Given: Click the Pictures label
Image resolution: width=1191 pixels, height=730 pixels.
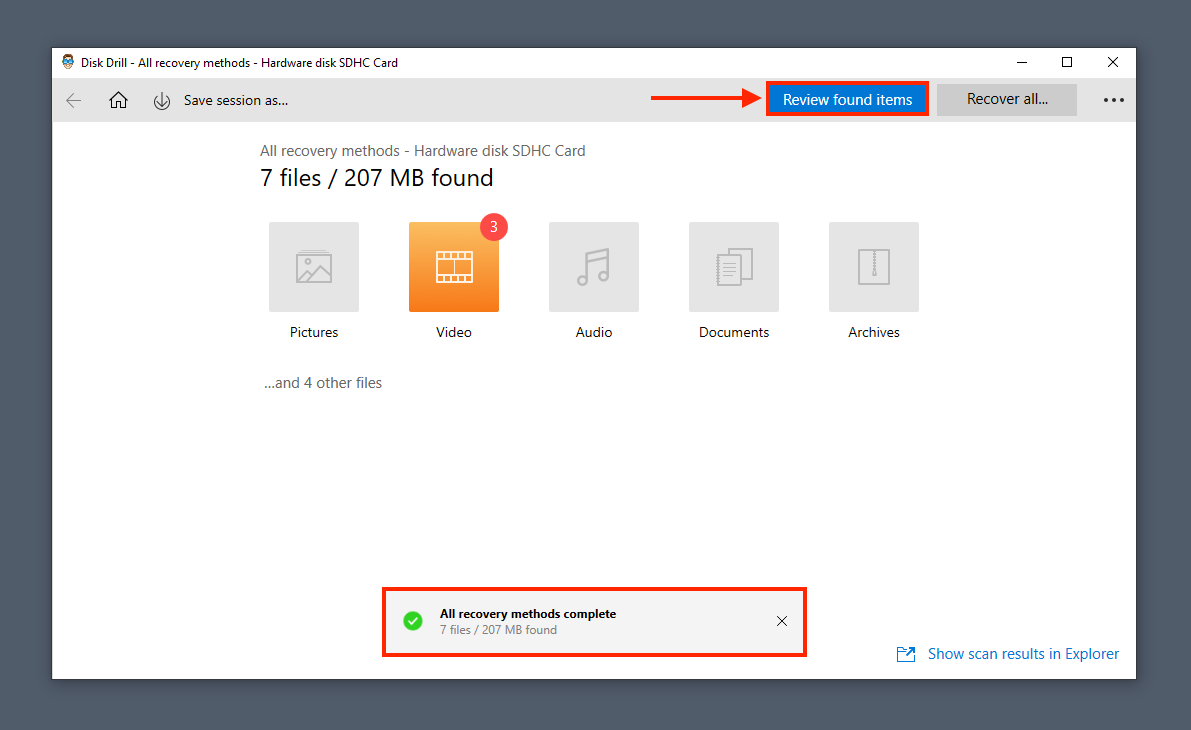Looking at the screenshot, I should click(x=314, y=333).
